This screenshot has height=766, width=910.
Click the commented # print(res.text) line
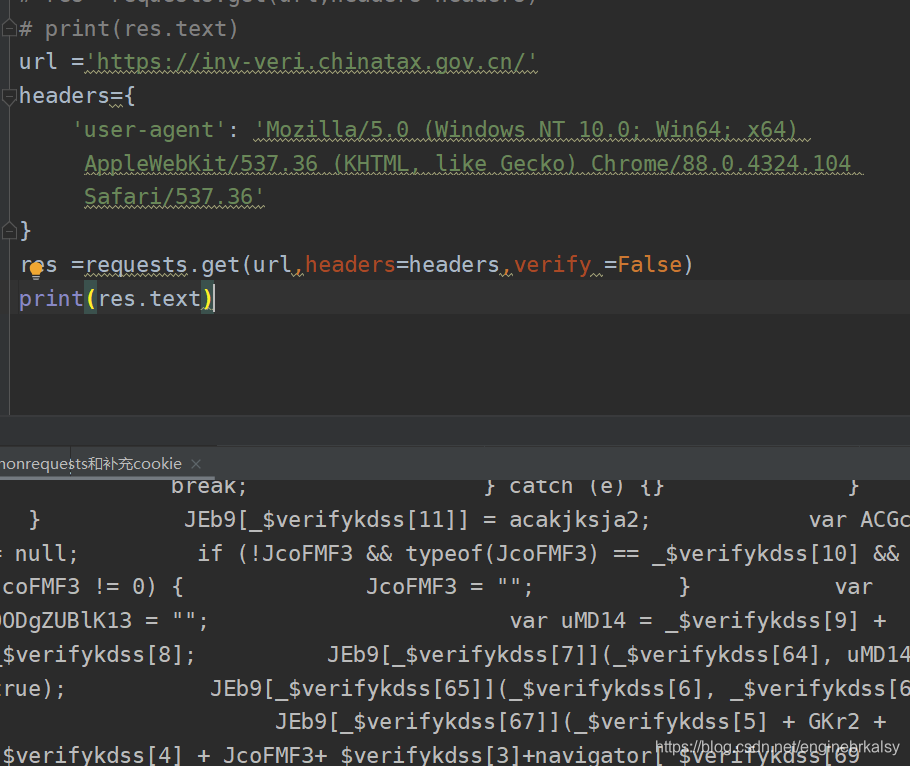tap(129, 28)
